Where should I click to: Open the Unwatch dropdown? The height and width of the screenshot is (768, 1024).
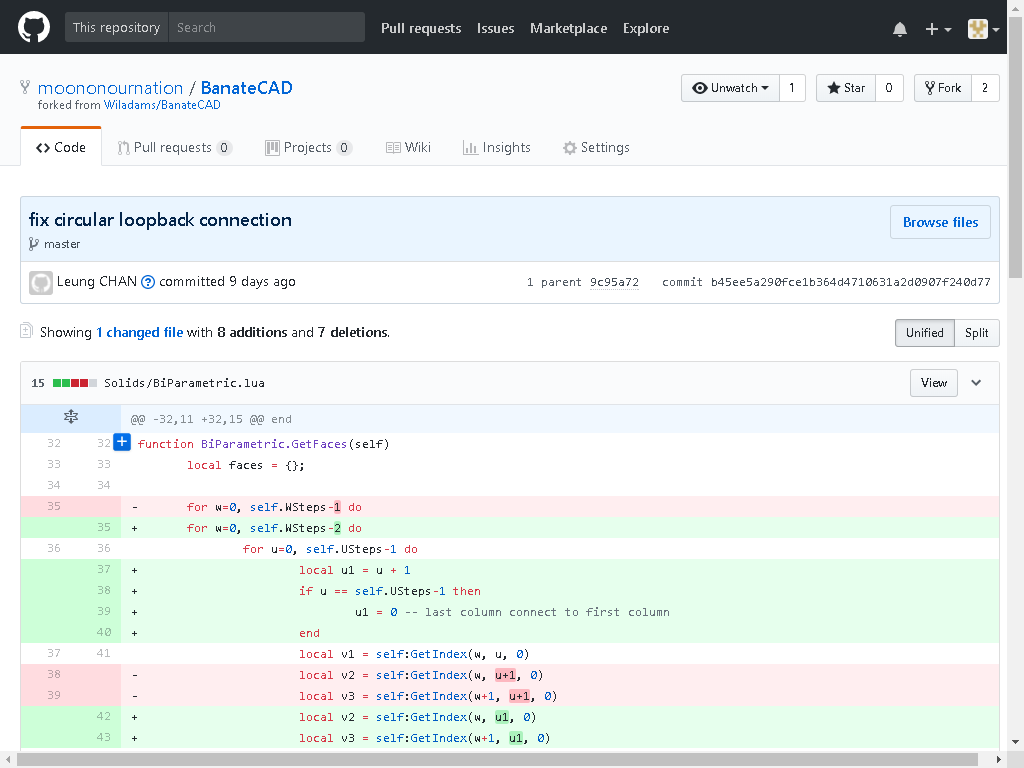(730, 87)
